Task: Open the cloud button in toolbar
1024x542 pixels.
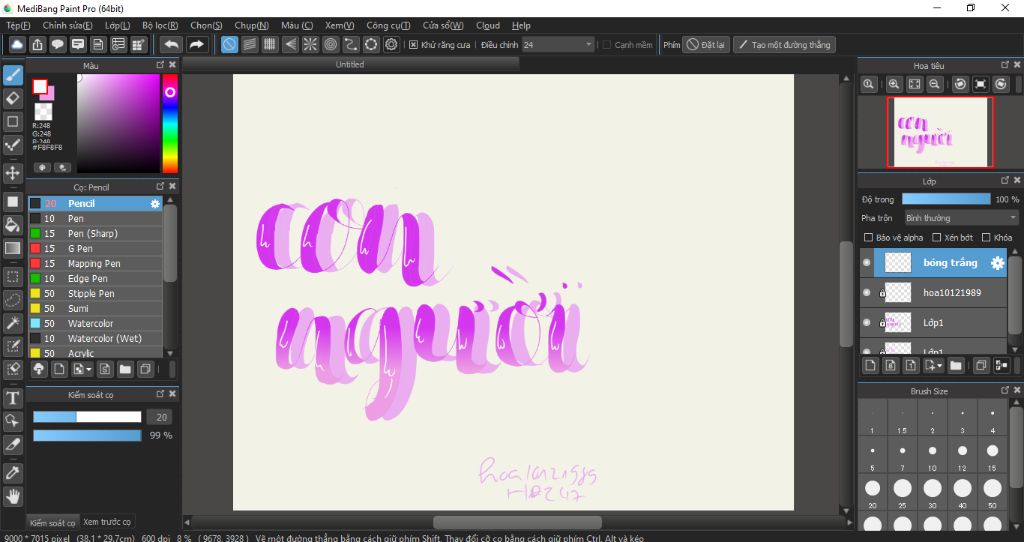Action: (x=17, y=44)
